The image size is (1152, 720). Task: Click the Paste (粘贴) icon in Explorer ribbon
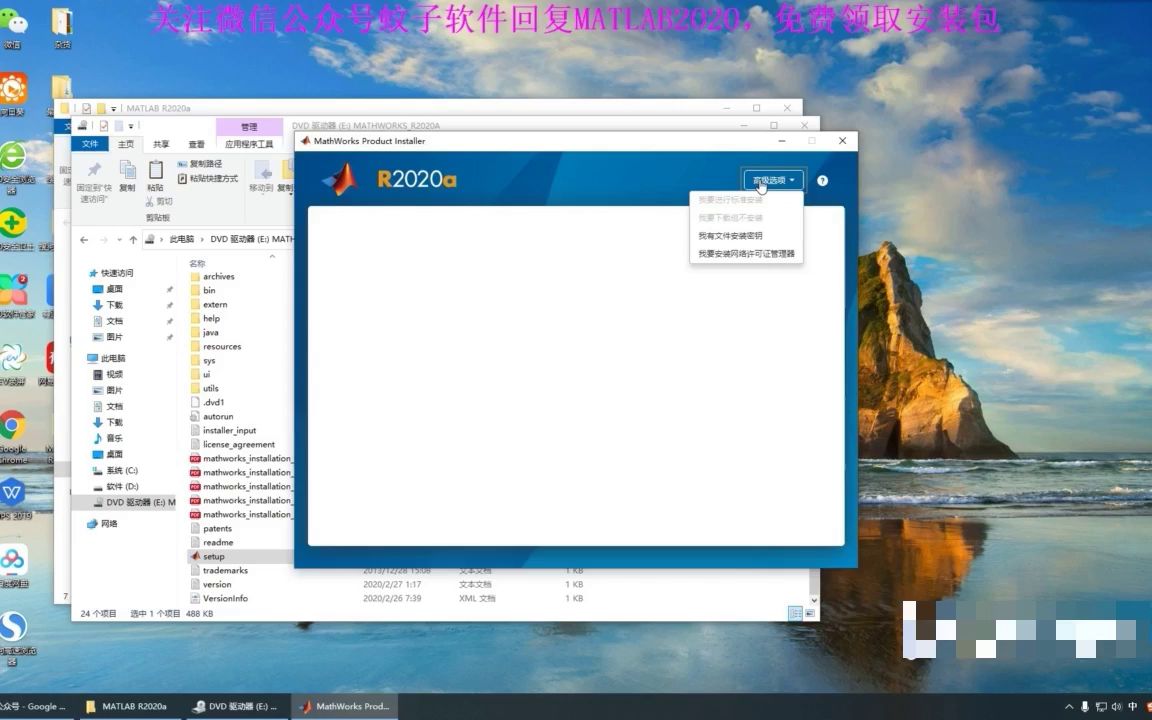pyautogui.click(x=156, y=172)
